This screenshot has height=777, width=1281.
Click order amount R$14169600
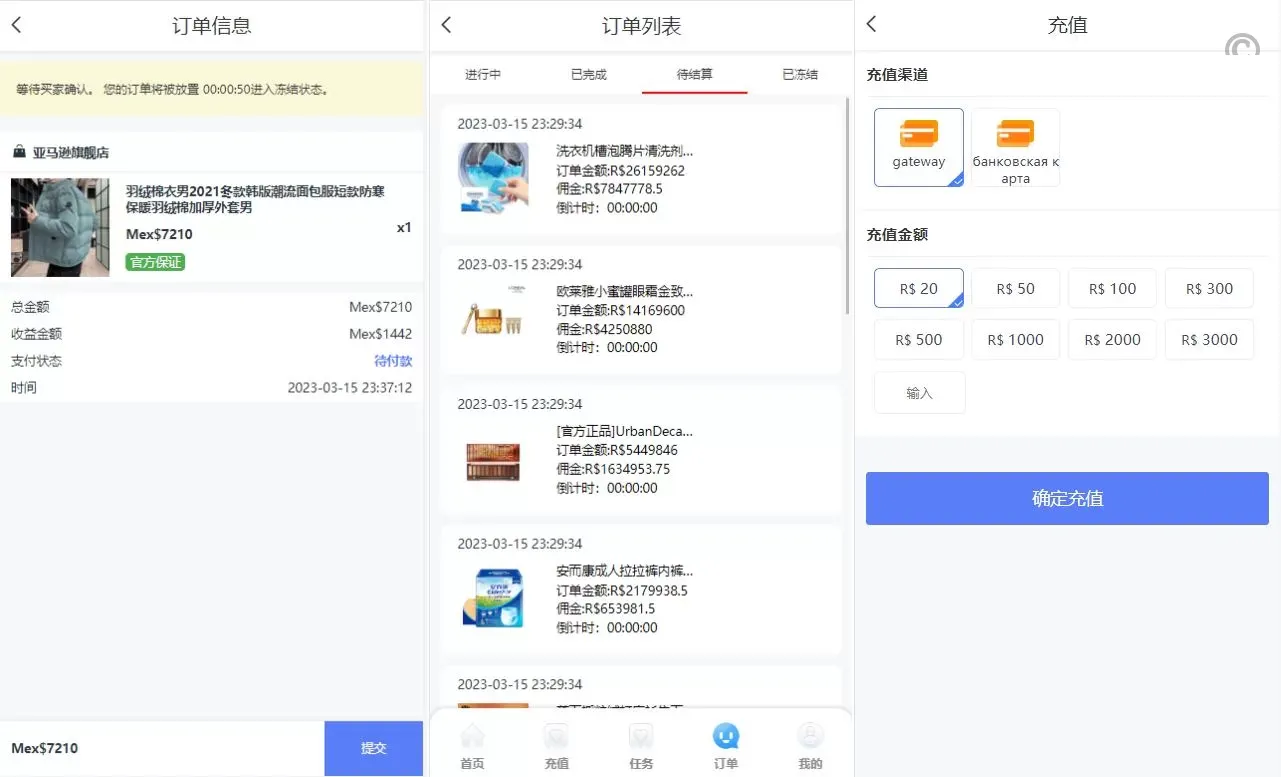coord(647,310)
